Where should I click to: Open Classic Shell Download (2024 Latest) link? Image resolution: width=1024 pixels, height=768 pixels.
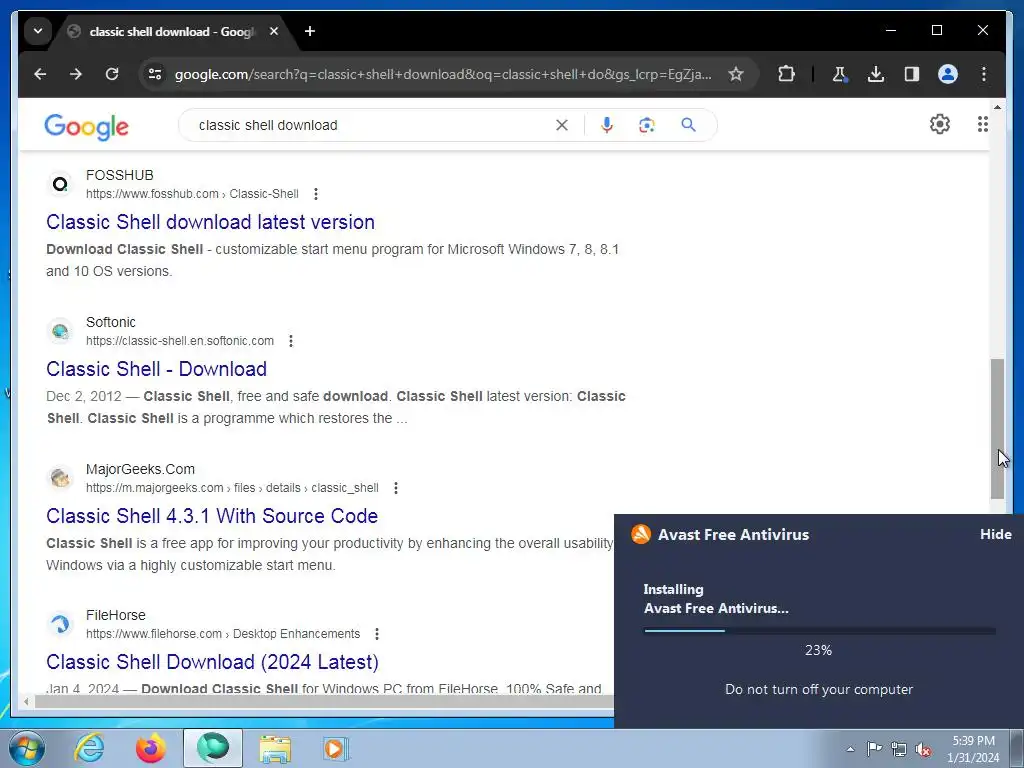pos(213,662)
